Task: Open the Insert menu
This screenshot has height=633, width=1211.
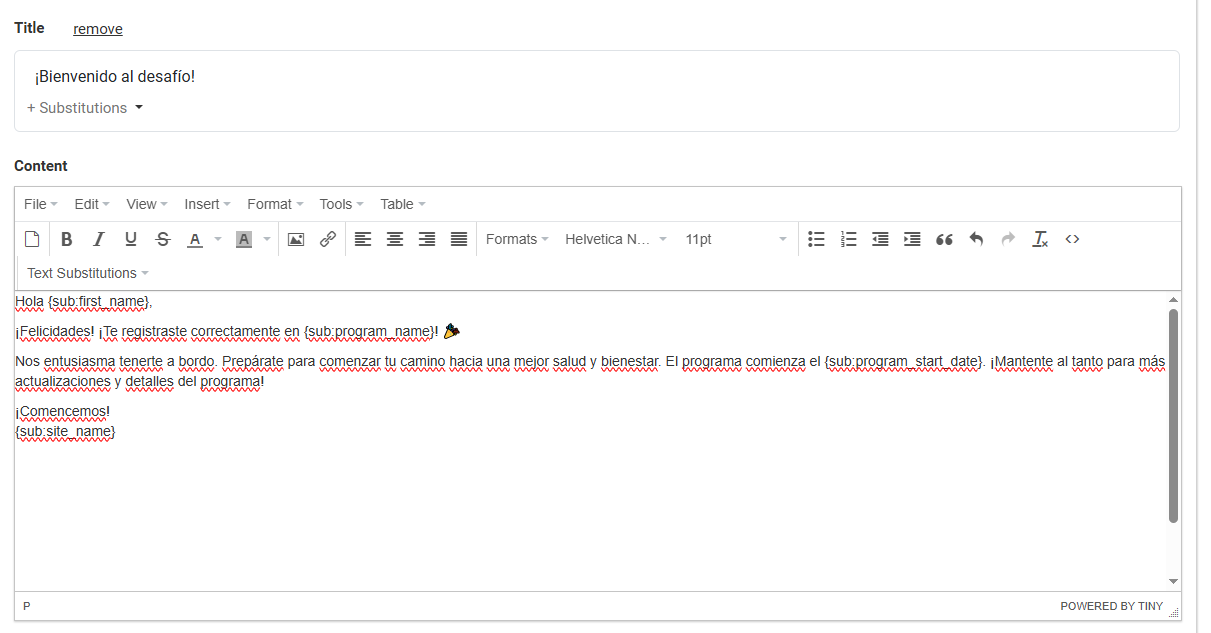Action: click(207, 204)
